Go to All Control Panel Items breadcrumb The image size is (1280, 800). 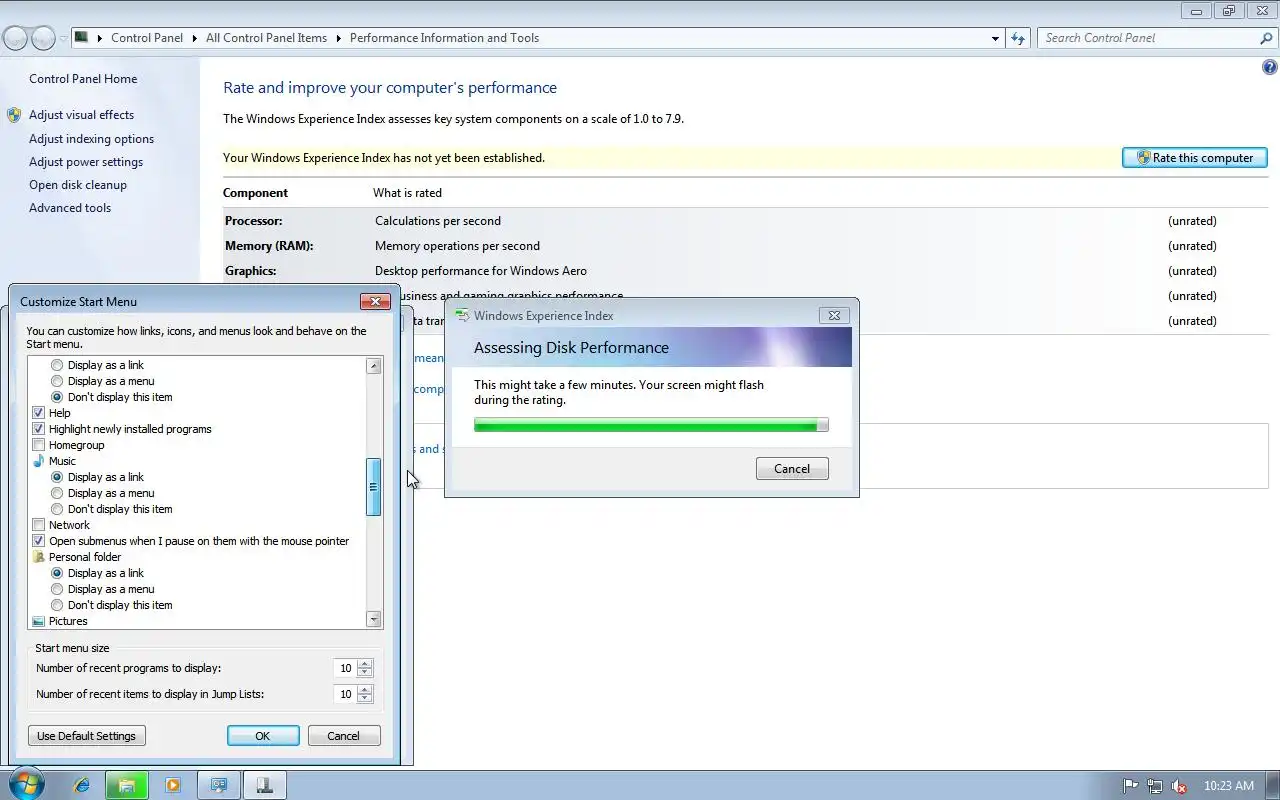pyautogui.click(x=266, y=38)
